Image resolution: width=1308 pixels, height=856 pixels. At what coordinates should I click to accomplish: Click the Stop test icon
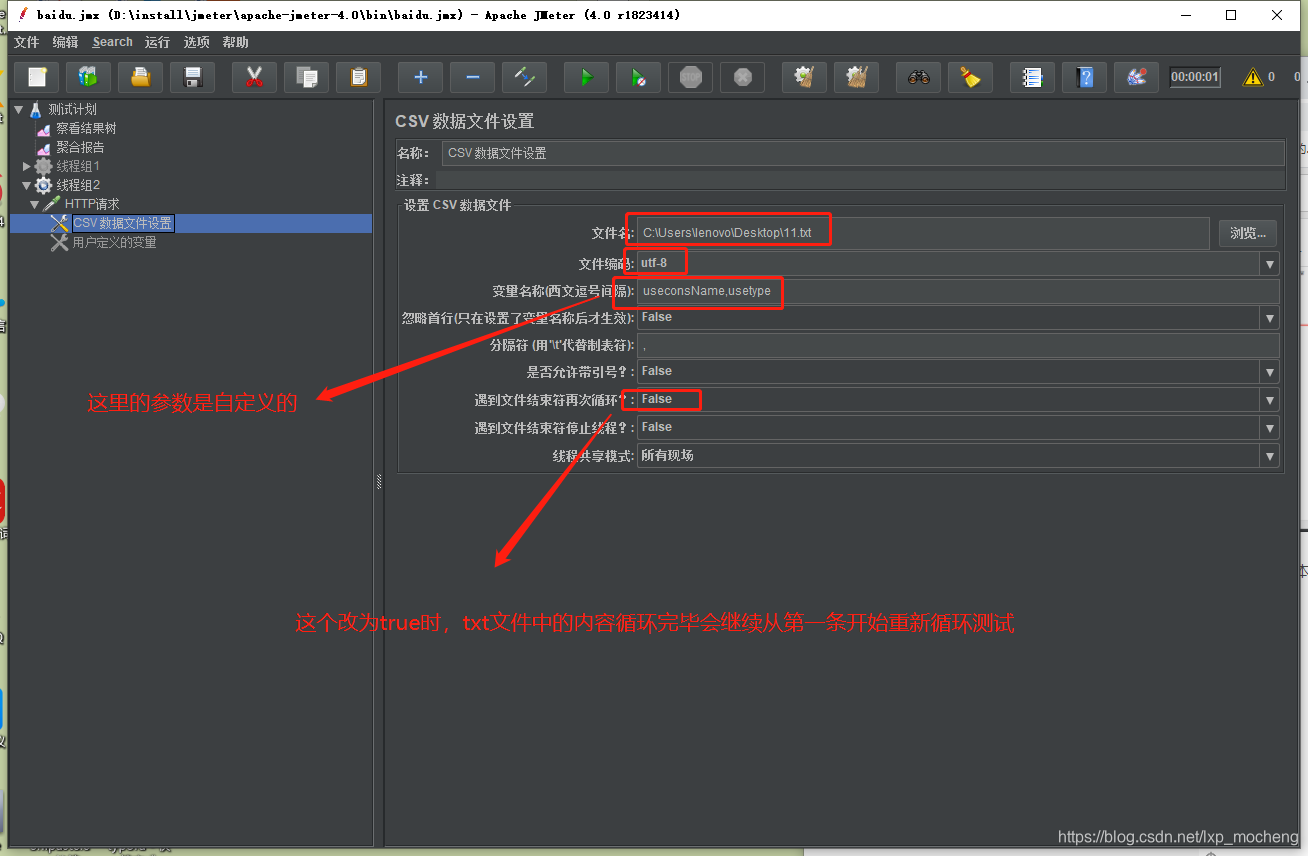pyautogui.click(x=690, y=77)
